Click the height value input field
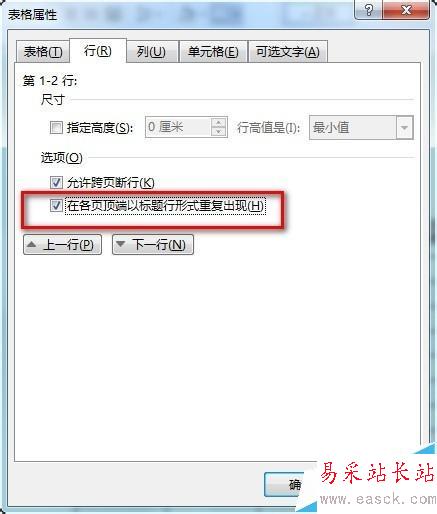Screen dimensions: 437x514 point(178,127)
